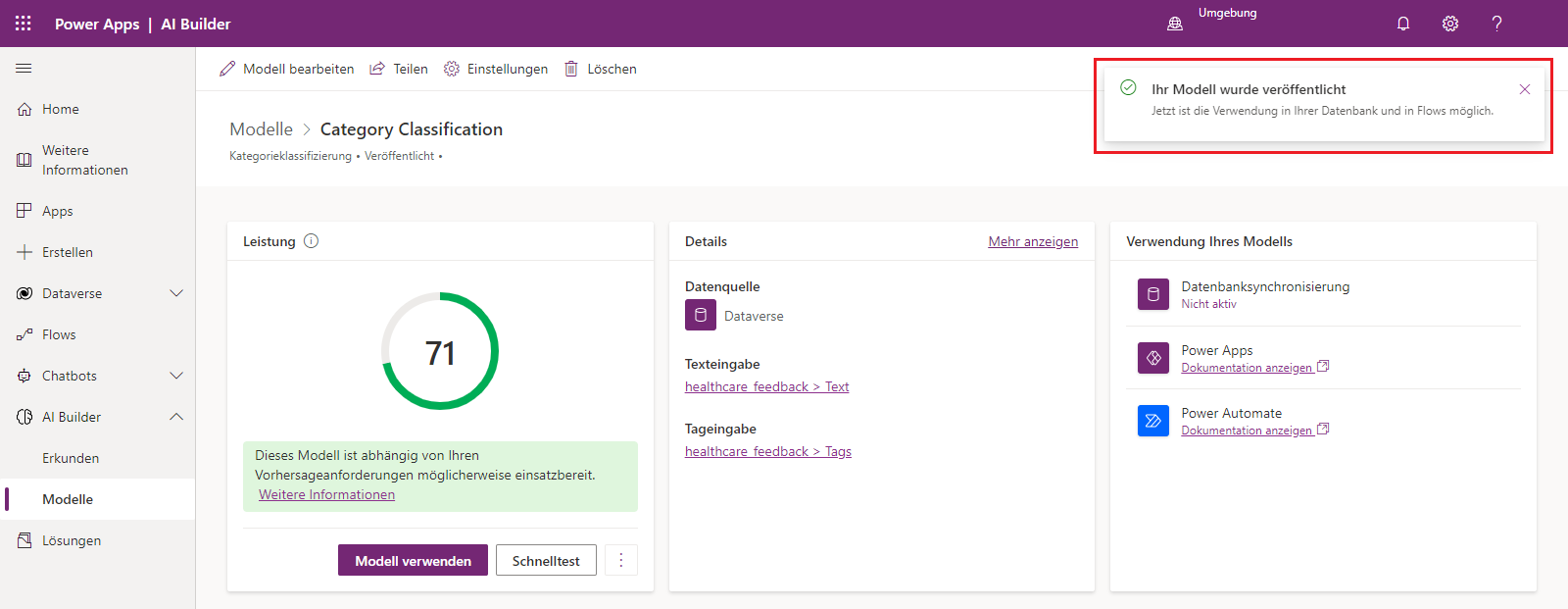Select Home in the navigation

pos(98,109)
